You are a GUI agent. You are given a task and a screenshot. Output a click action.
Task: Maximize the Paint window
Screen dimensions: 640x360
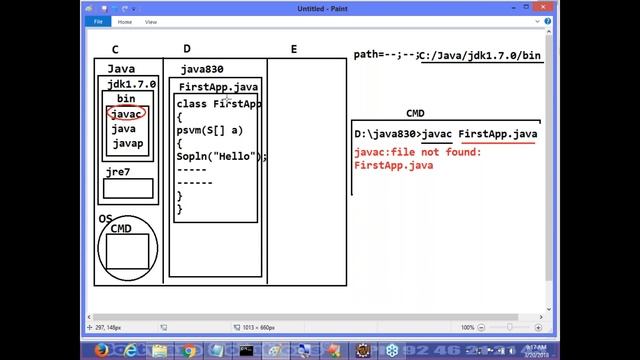[x=526, y=7]
